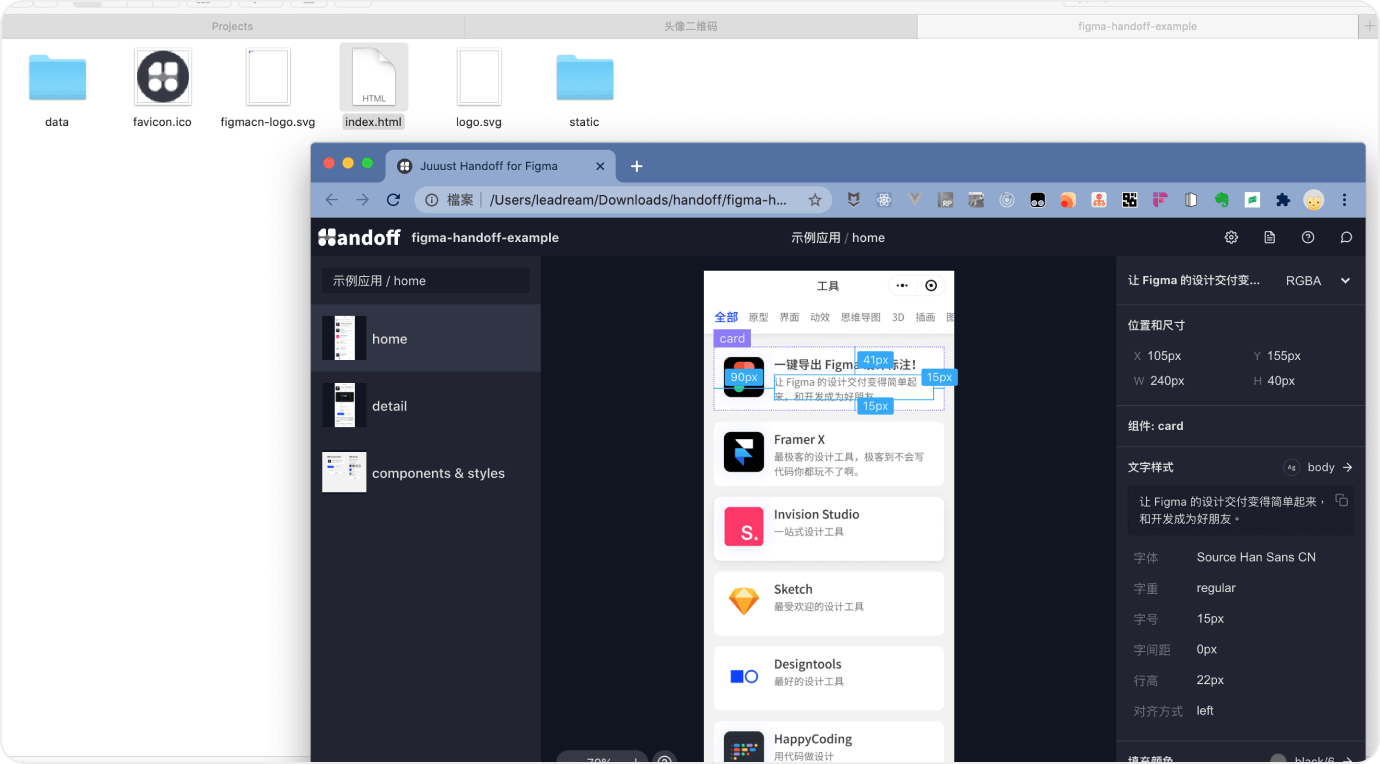Click the home page thumbnail

344,338
